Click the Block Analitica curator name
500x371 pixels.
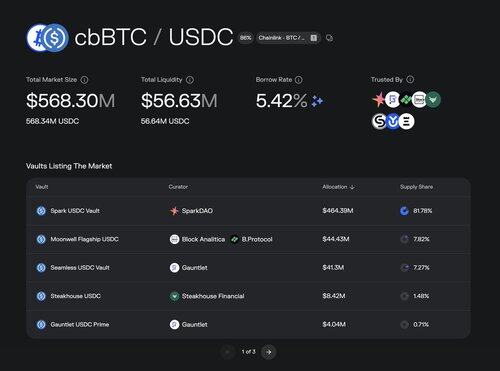tap(203, 239)
